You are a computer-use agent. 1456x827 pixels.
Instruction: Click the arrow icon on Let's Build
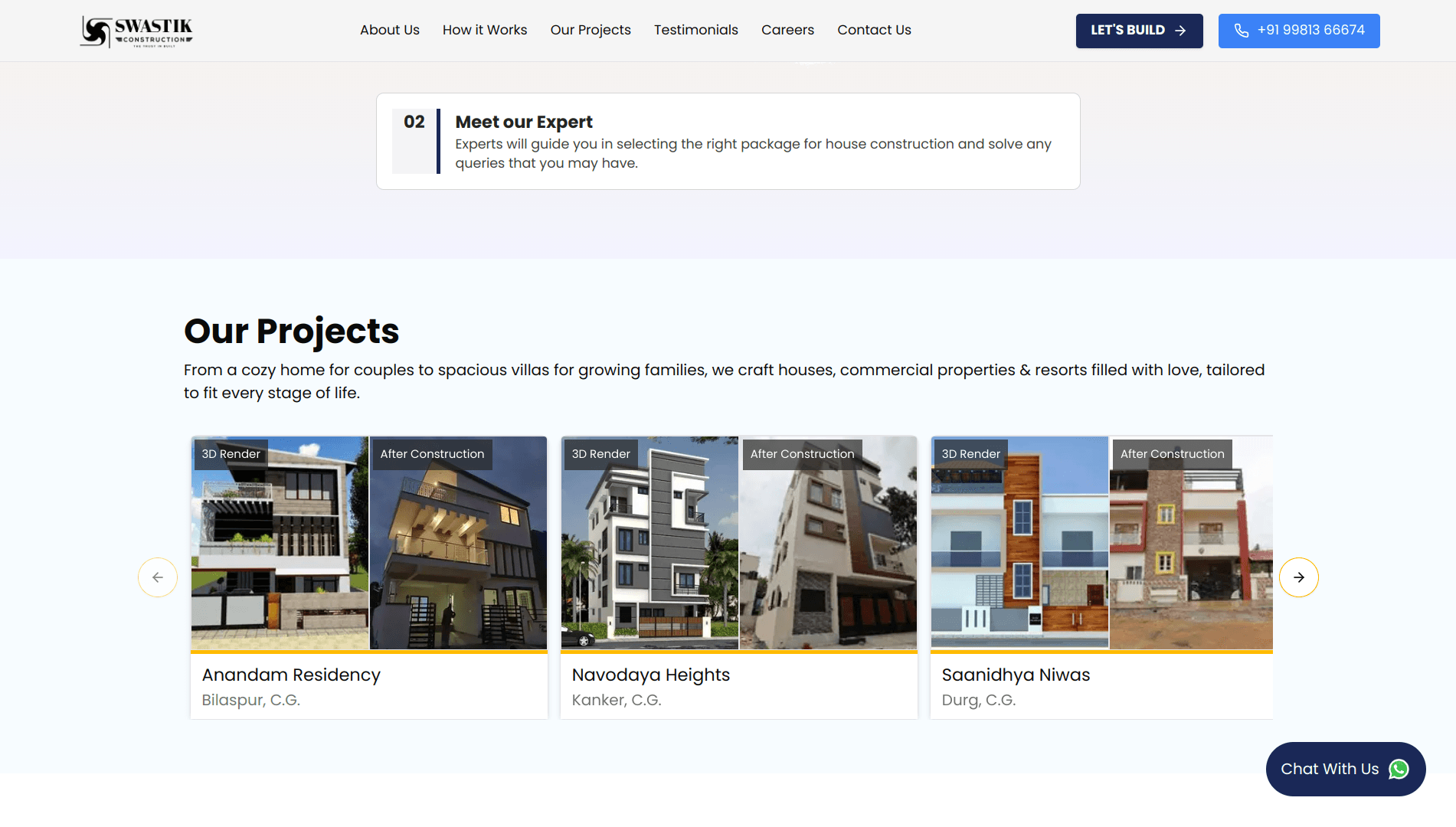(1180, 31)
